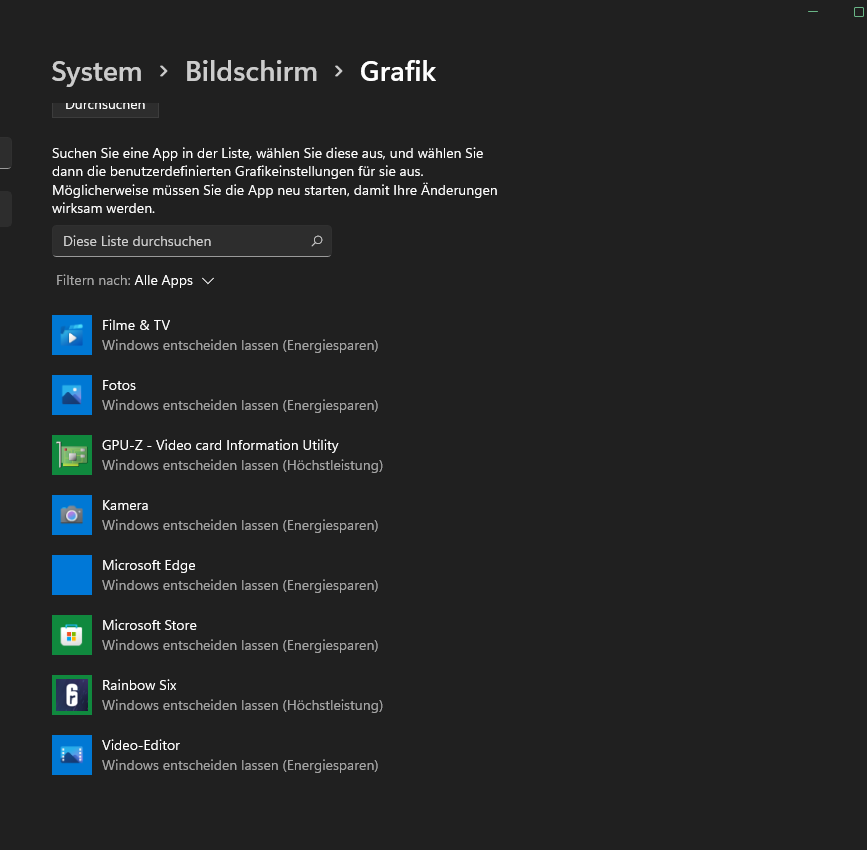Click the Microsoft Store bag icon
Viewport: 867px width, 850px height.
[72, 635]
